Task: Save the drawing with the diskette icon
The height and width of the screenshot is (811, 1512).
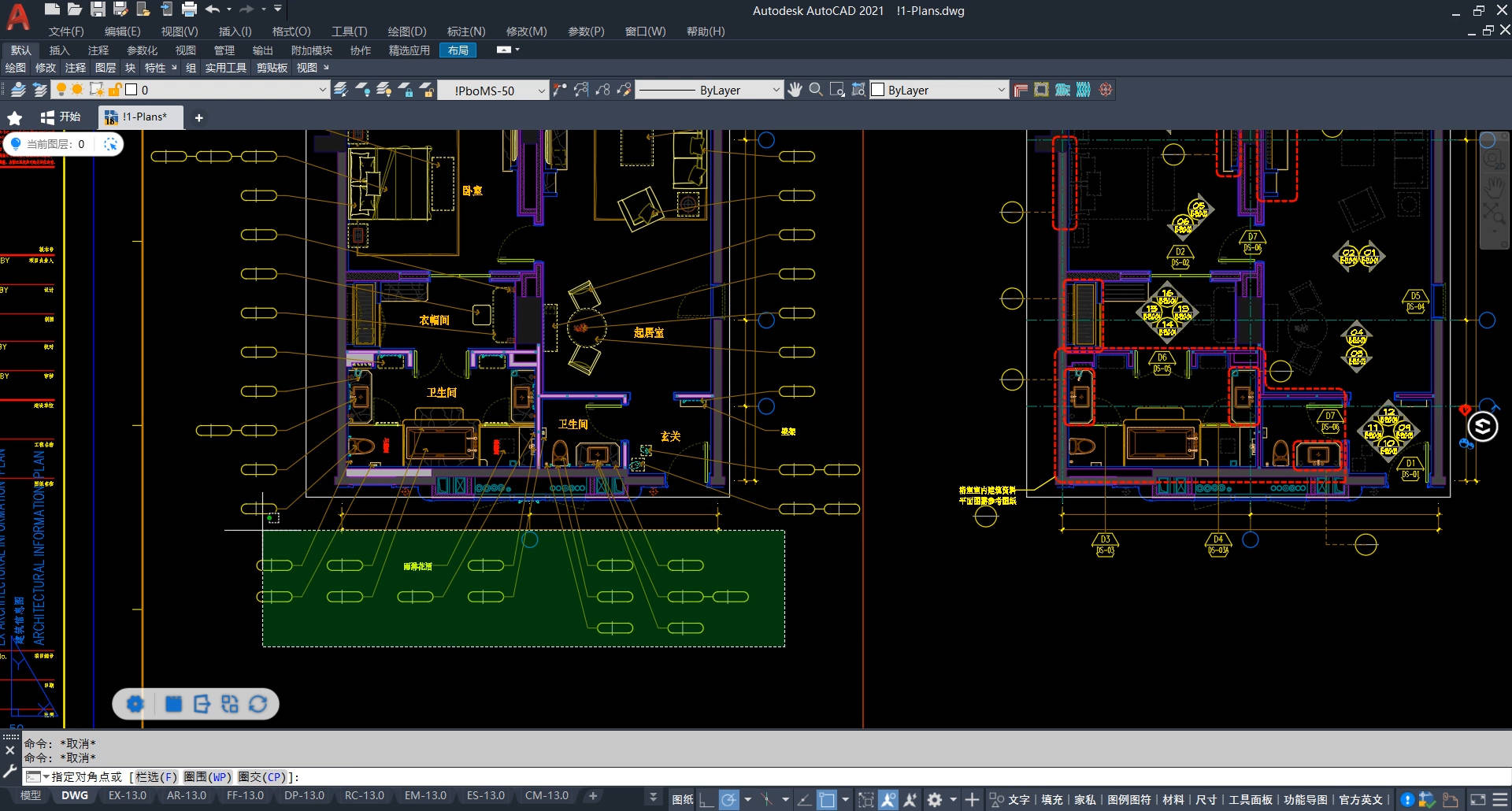Action: 98,9
